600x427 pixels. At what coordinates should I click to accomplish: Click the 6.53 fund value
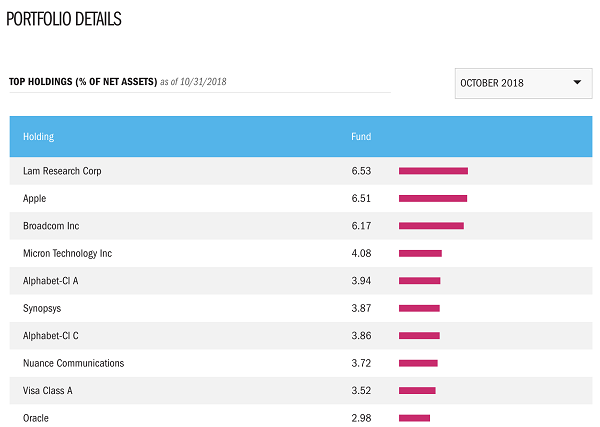pos(361,171)
